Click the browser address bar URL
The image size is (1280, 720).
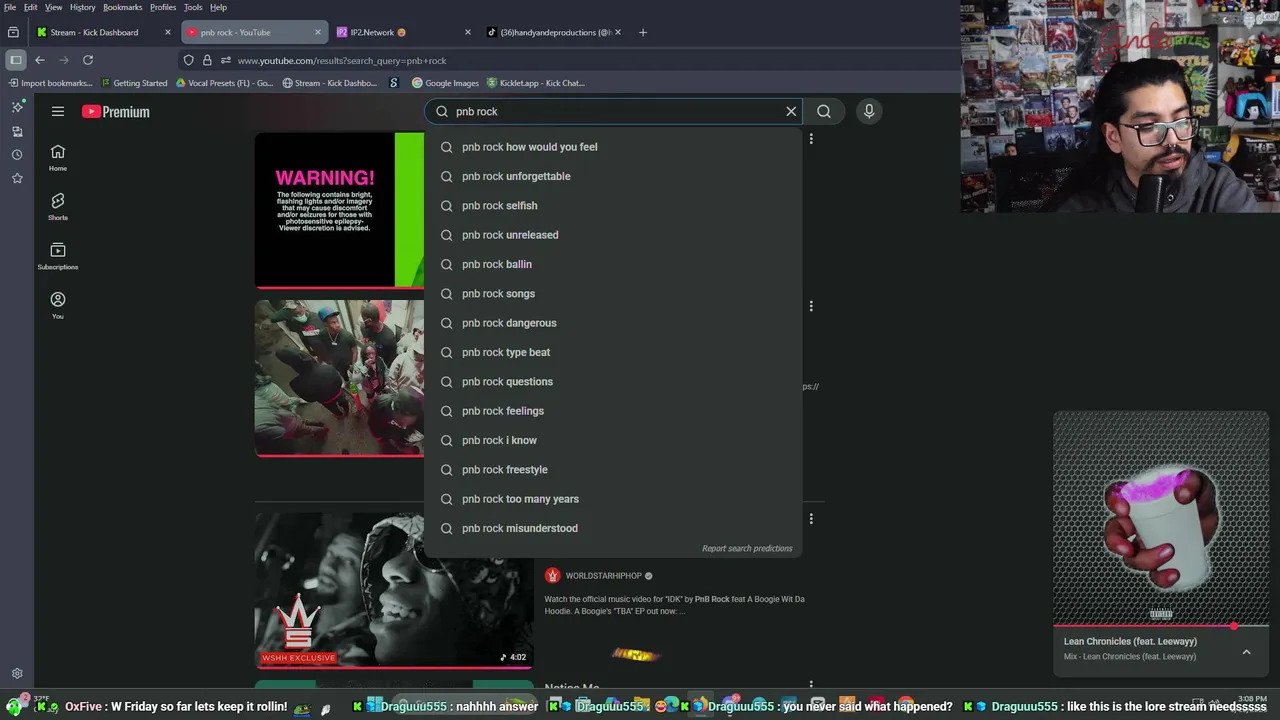tap(342, 60)
